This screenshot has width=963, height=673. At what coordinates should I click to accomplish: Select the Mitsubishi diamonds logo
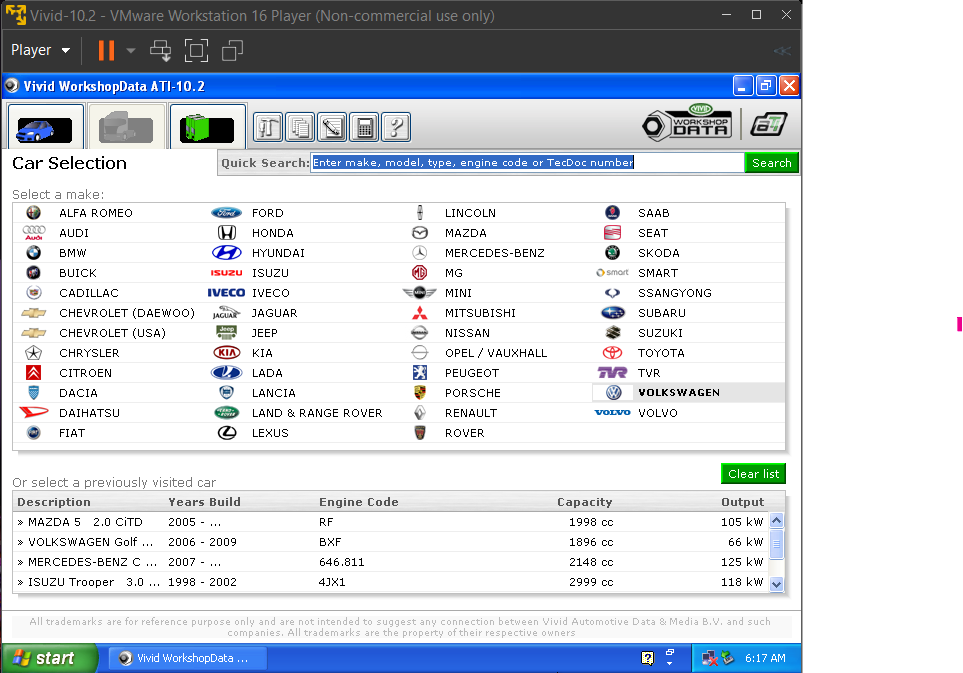[x=419, y=313]
